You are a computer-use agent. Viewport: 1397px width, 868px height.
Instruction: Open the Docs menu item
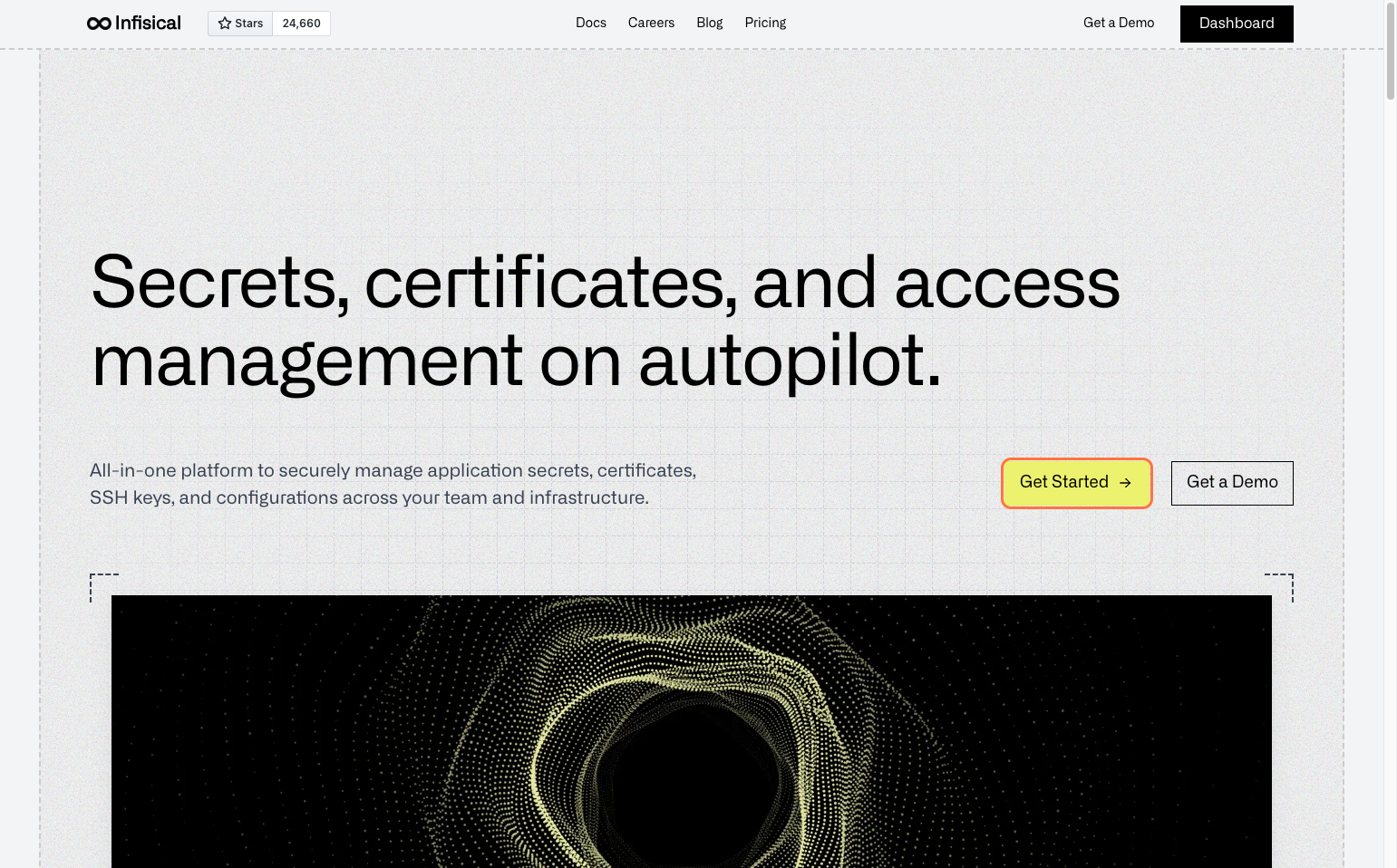pyautogui.click(x=590, y=23)
